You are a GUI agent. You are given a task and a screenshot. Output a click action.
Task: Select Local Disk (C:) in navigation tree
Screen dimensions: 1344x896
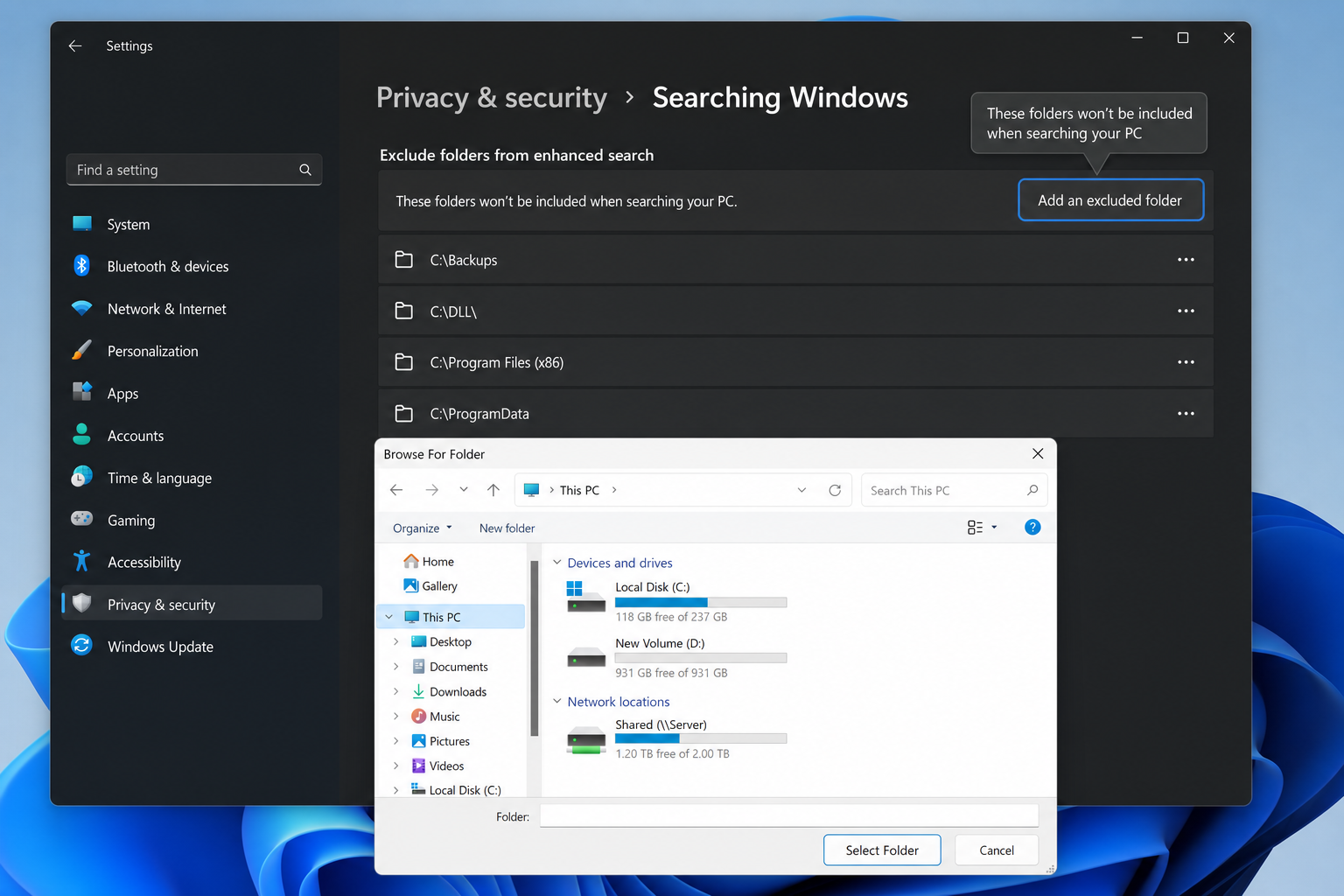point(456,790)
